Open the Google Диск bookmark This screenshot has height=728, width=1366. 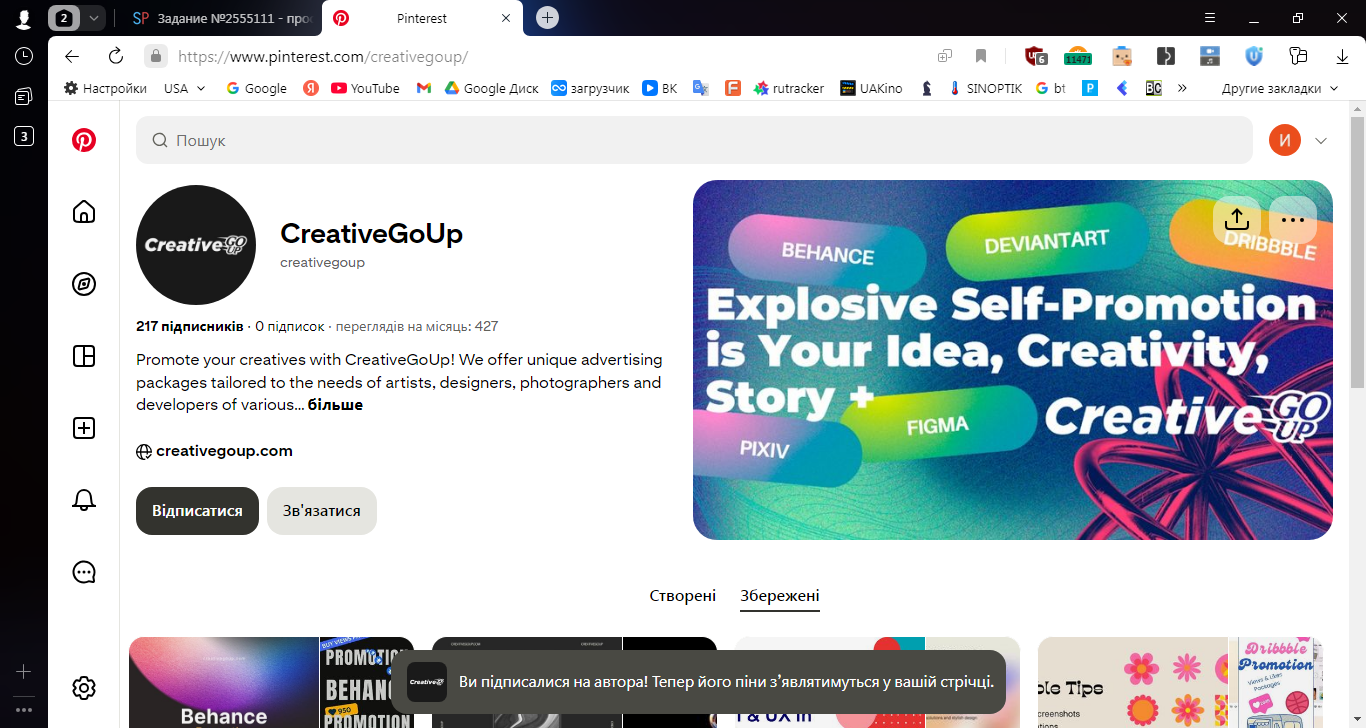click(491, 88)
